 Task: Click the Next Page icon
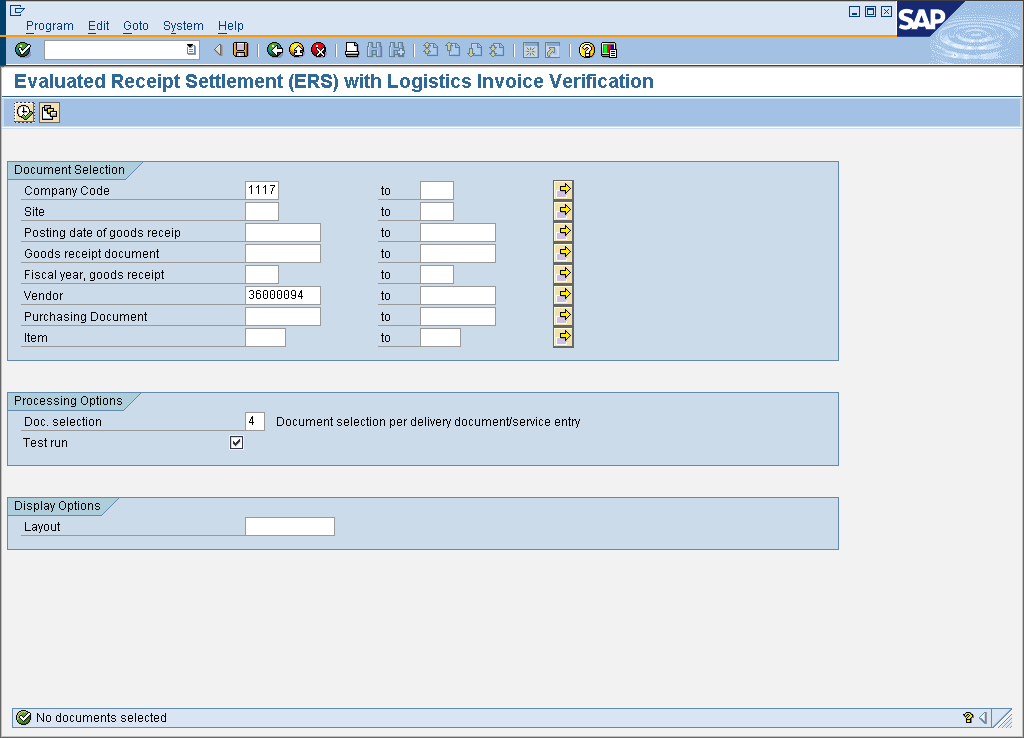[x=475, y=50]
